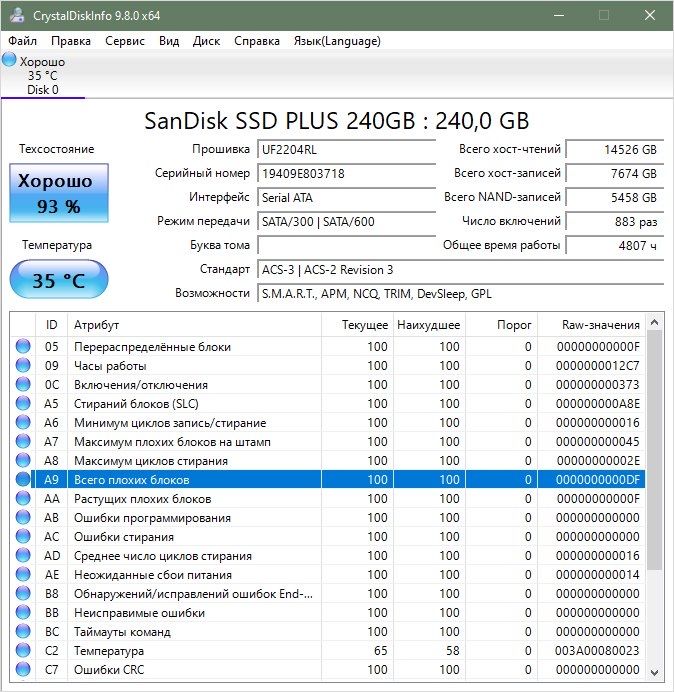
Task: Open the Справка menu
Action: click(x=257, y=41)
